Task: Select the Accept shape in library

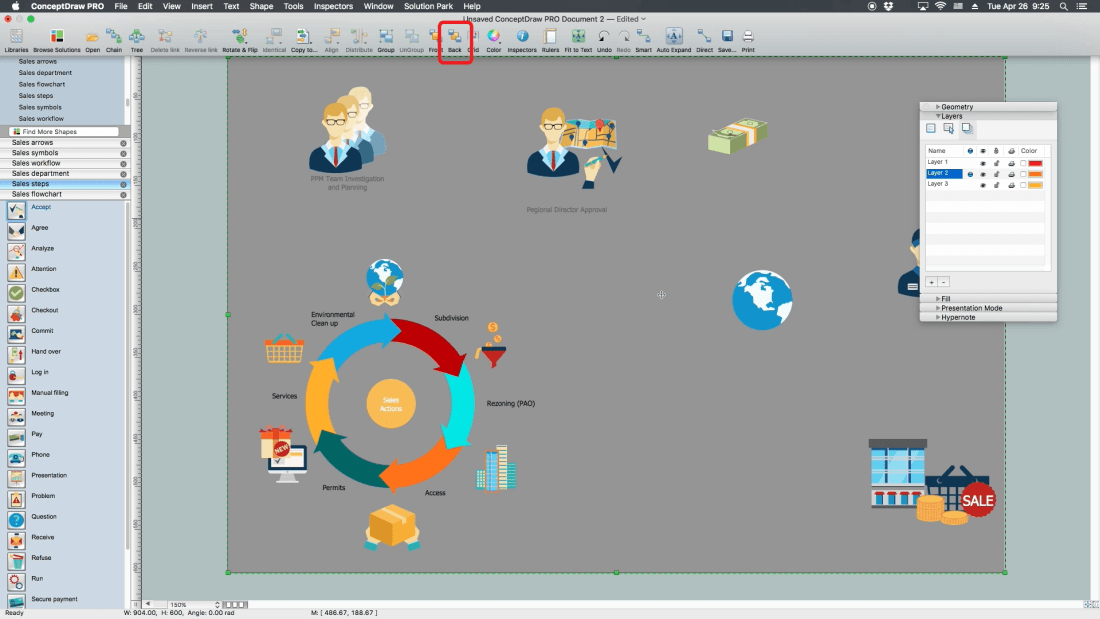Action: (16, 210)
